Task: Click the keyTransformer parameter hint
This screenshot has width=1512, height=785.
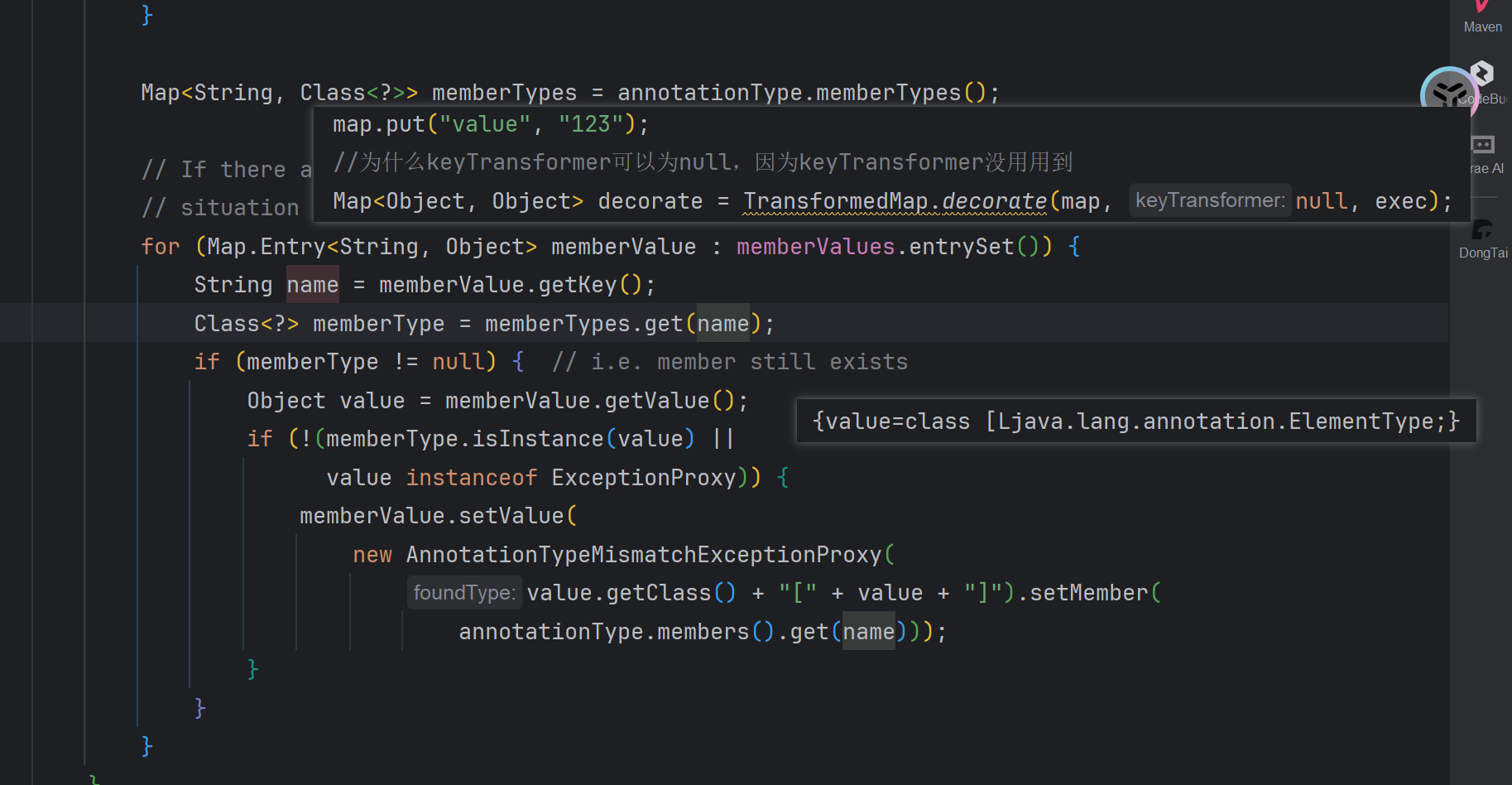Action: (1209, 201)
